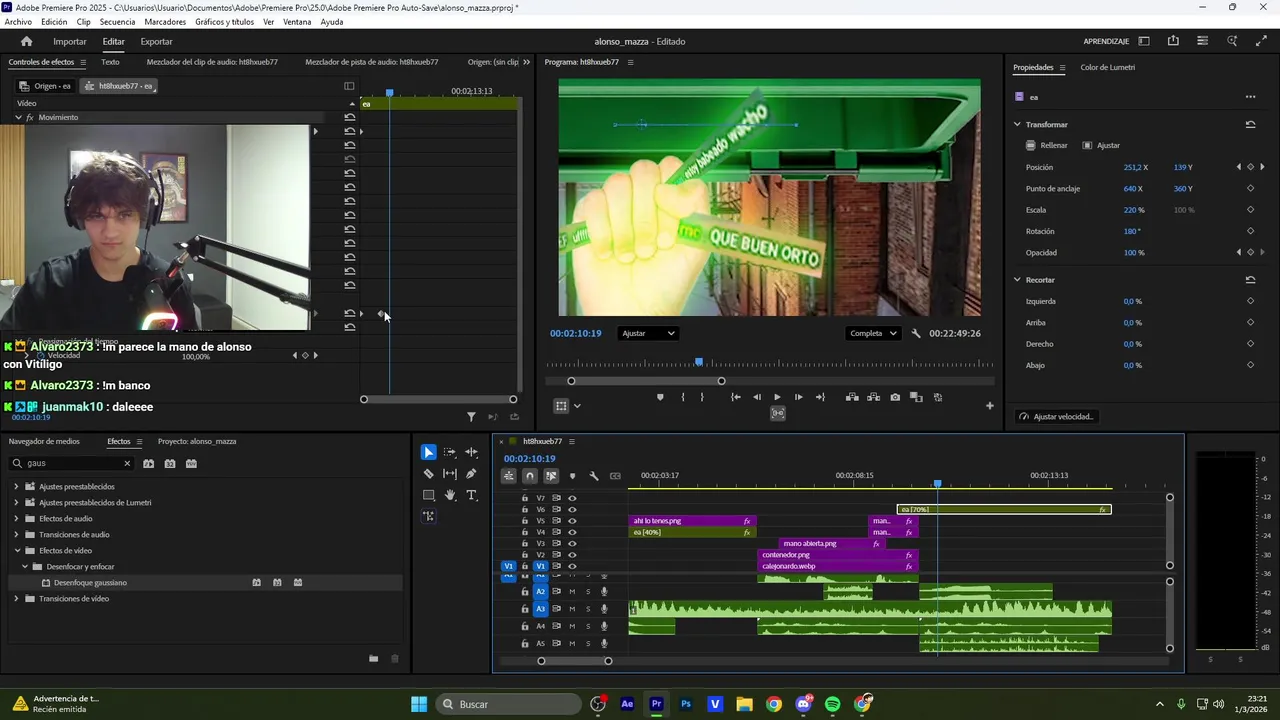Mute audio track A3

tap(572, 608)
